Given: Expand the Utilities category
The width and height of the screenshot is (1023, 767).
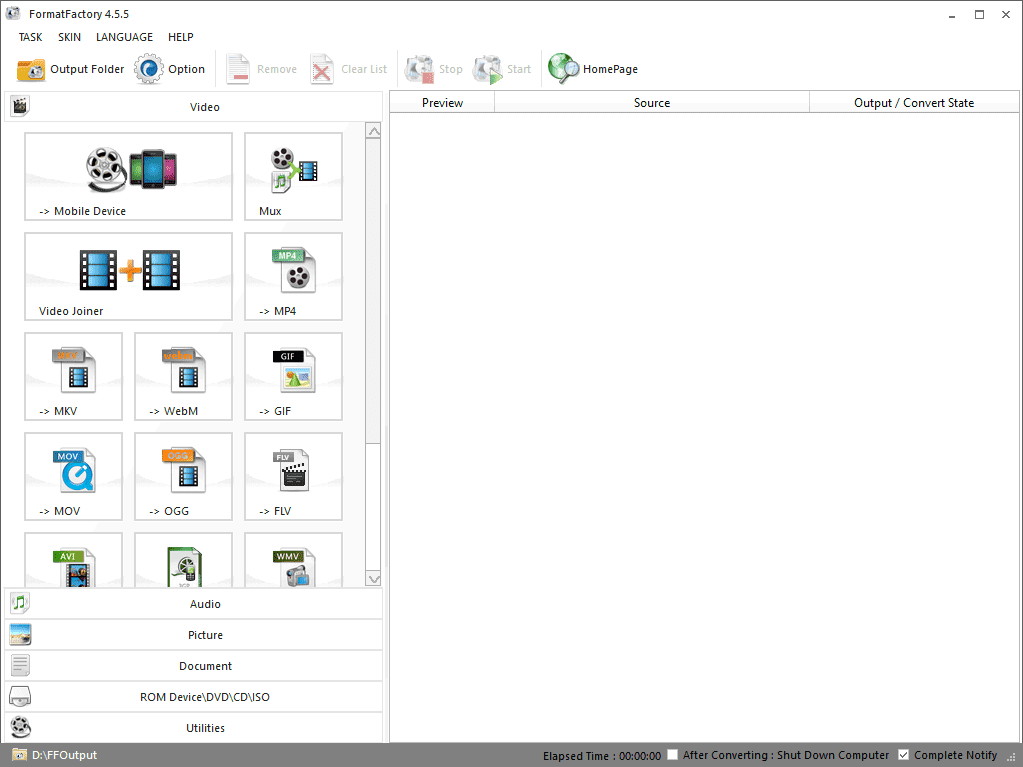Looking at the screenshot, I should [194, 728].
